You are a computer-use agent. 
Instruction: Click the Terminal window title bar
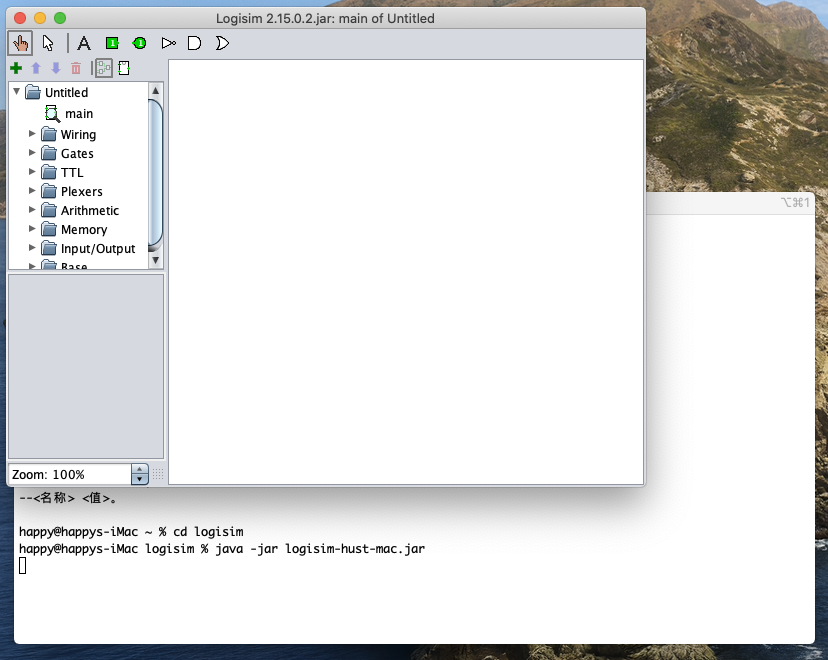pyautogui.click(x=730, y=203)
